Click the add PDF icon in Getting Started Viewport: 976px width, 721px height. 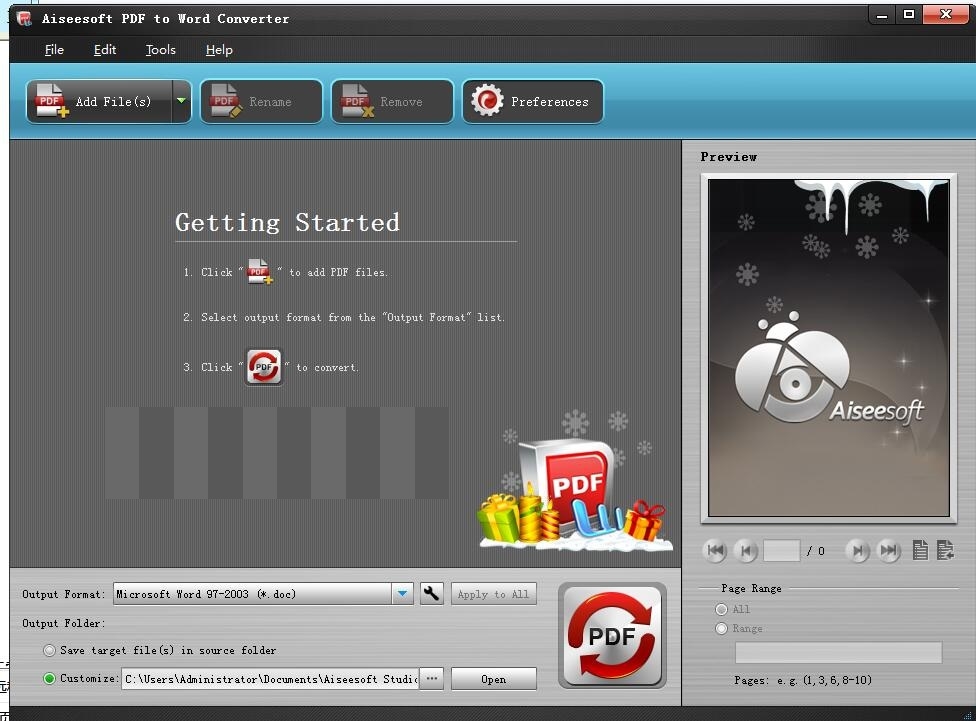[260, 271]
